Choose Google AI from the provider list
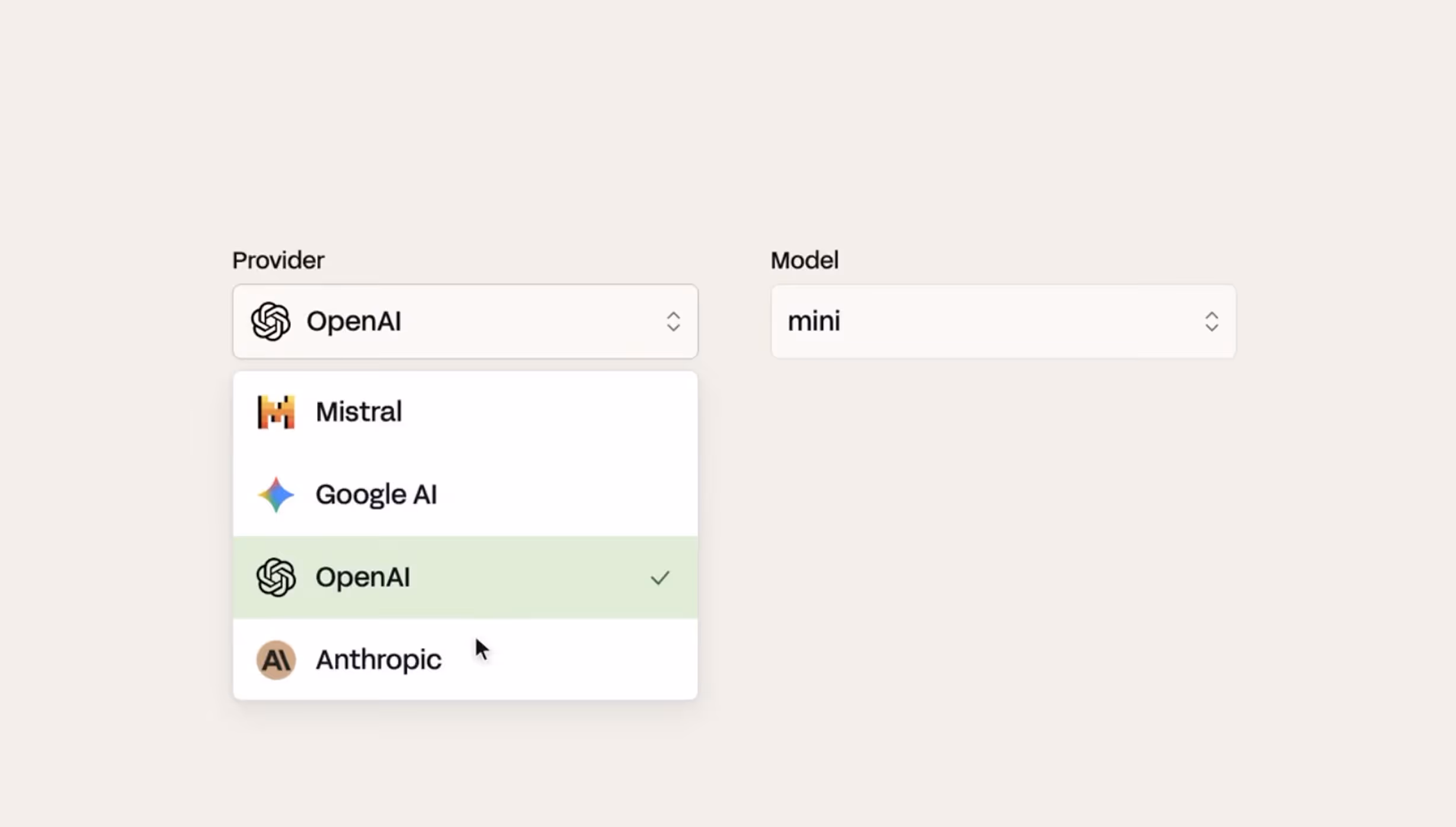 click(x=465, y=494)
